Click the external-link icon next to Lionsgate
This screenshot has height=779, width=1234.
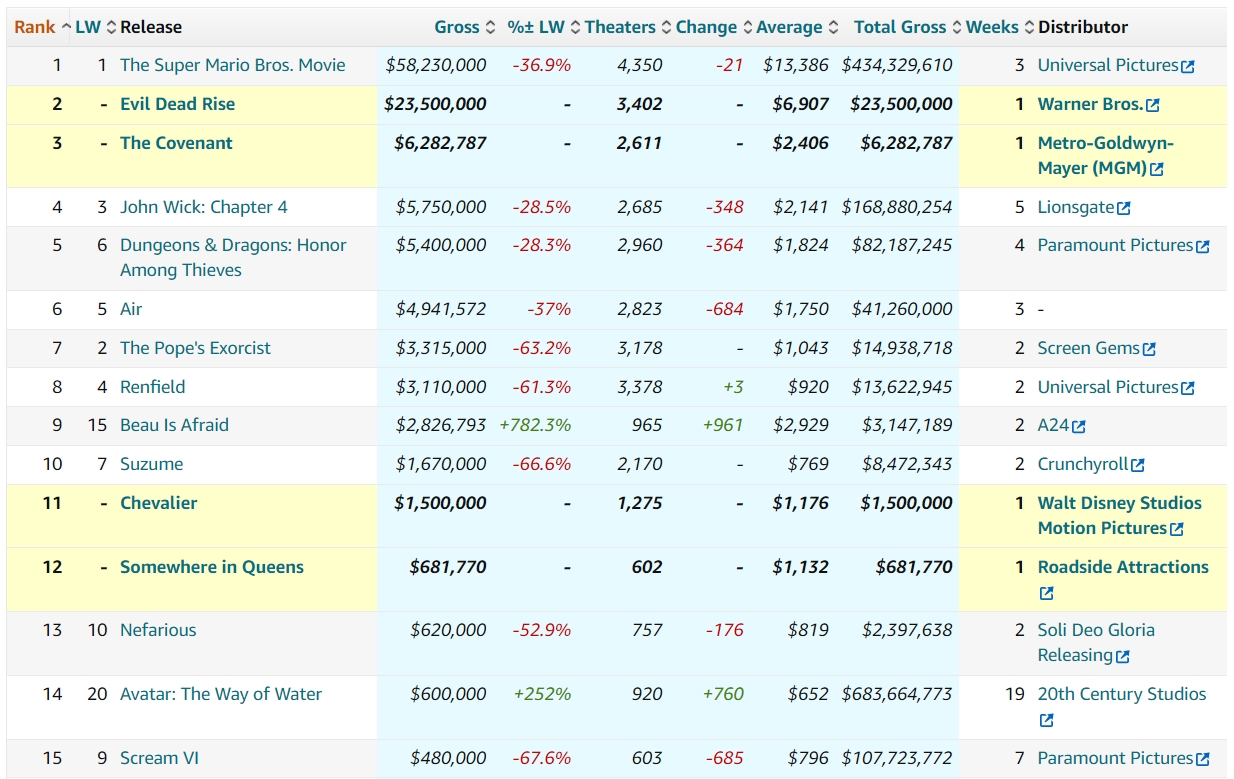pos(1124,208)
